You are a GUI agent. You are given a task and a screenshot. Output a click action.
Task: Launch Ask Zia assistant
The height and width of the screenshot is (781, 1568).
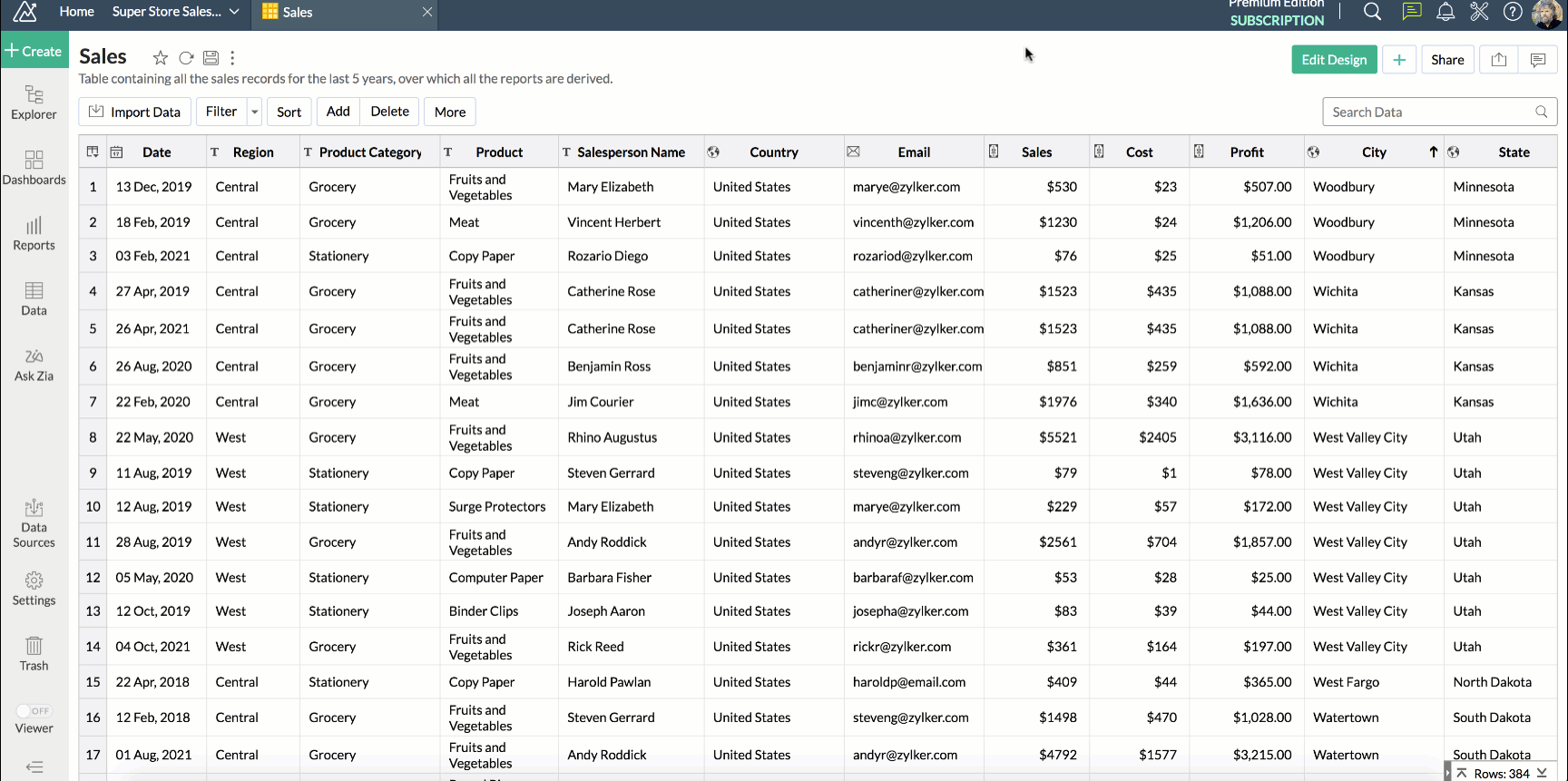click(34, 364)
